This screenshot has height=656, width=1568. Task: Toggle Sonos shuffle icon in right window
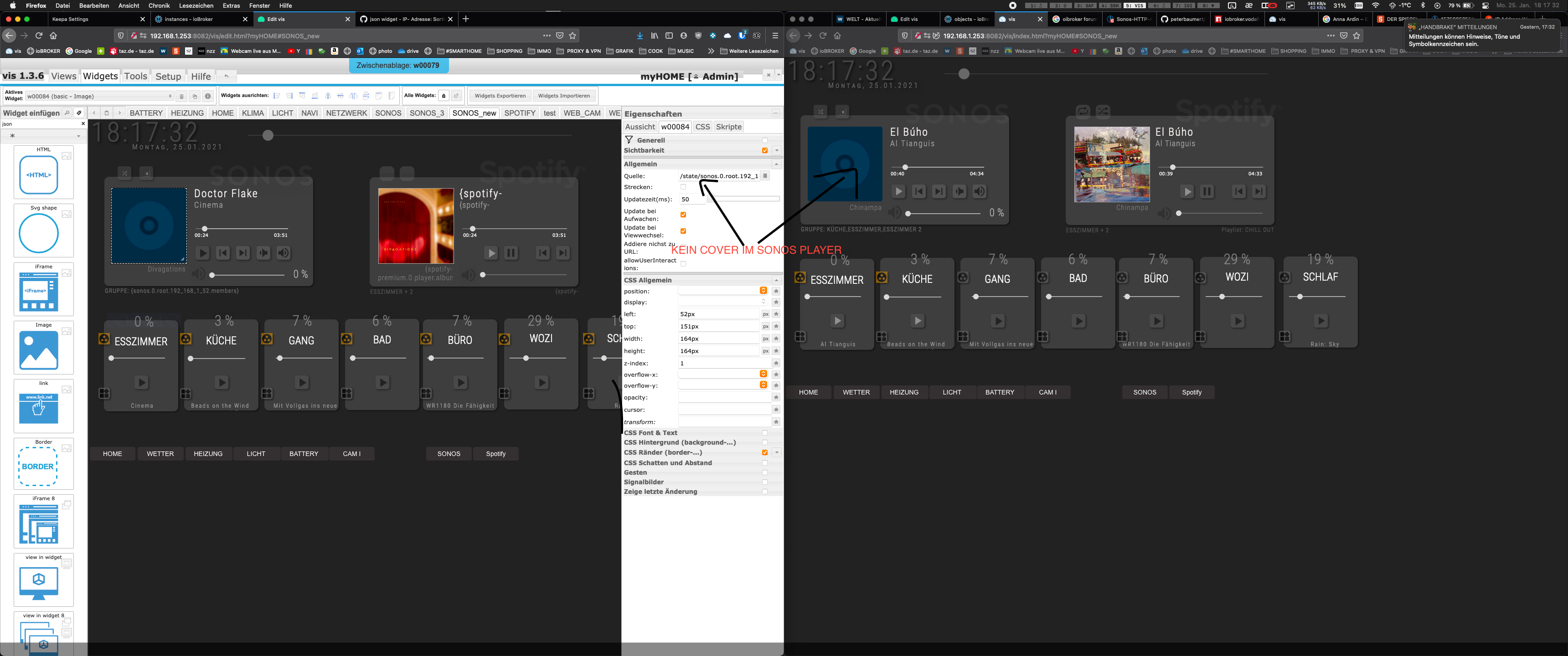click(x=820, y=111)
